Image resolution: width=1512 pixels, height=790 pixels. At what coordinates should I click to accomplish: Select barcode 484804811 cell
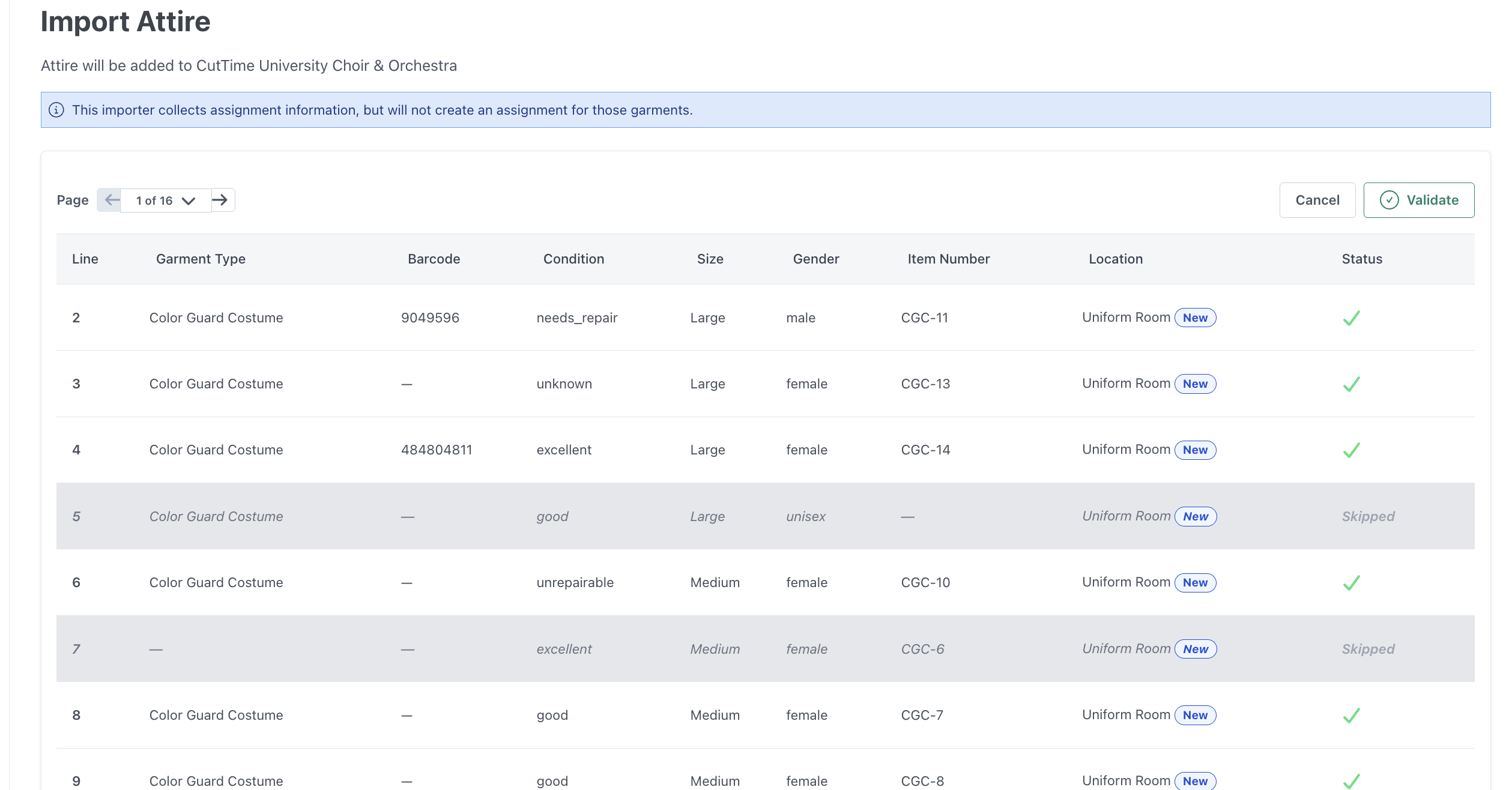point(437,450)
